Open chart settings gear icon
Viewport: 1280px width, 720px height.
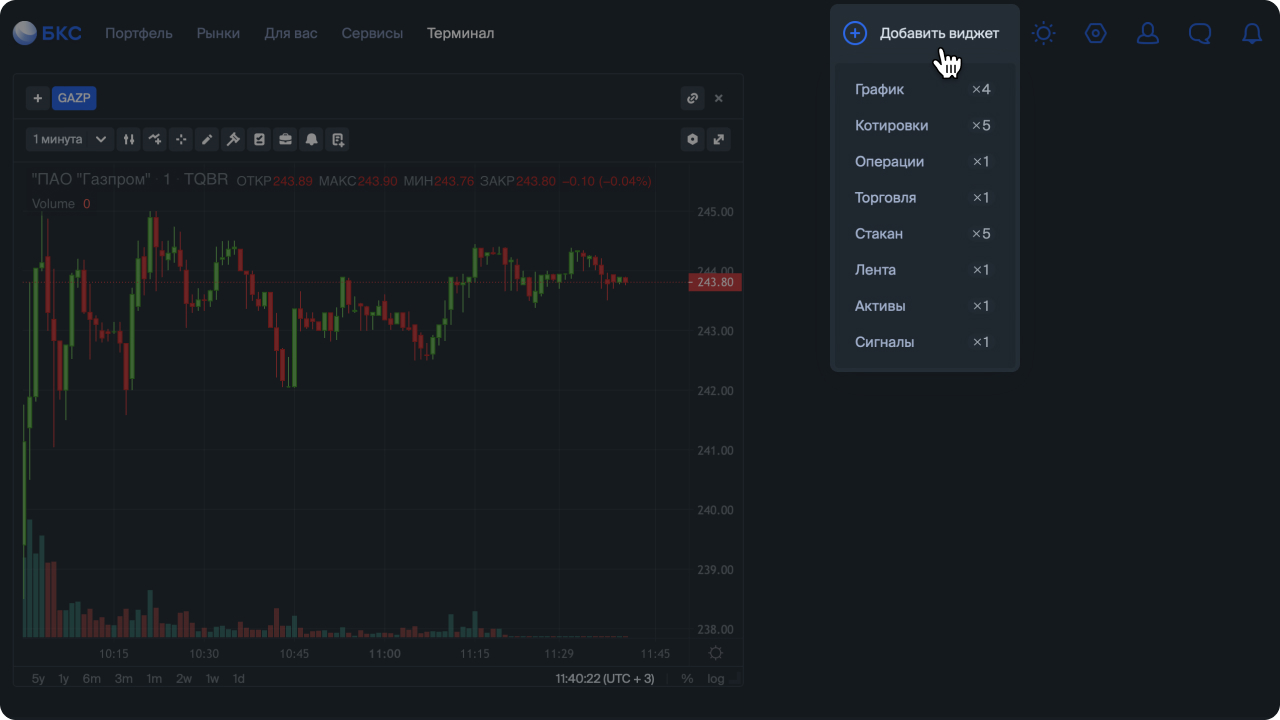tap(692, 139)
